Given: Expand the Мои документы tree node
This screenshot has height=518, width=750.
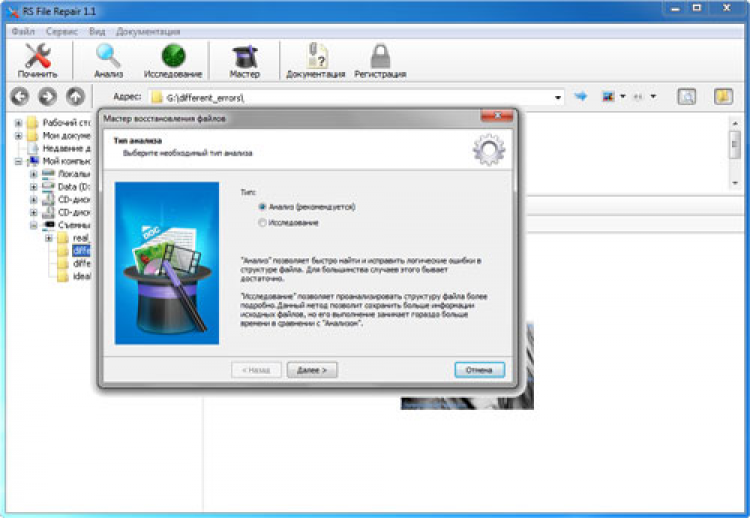Looking at the screenshot, I should coord(18,136).
